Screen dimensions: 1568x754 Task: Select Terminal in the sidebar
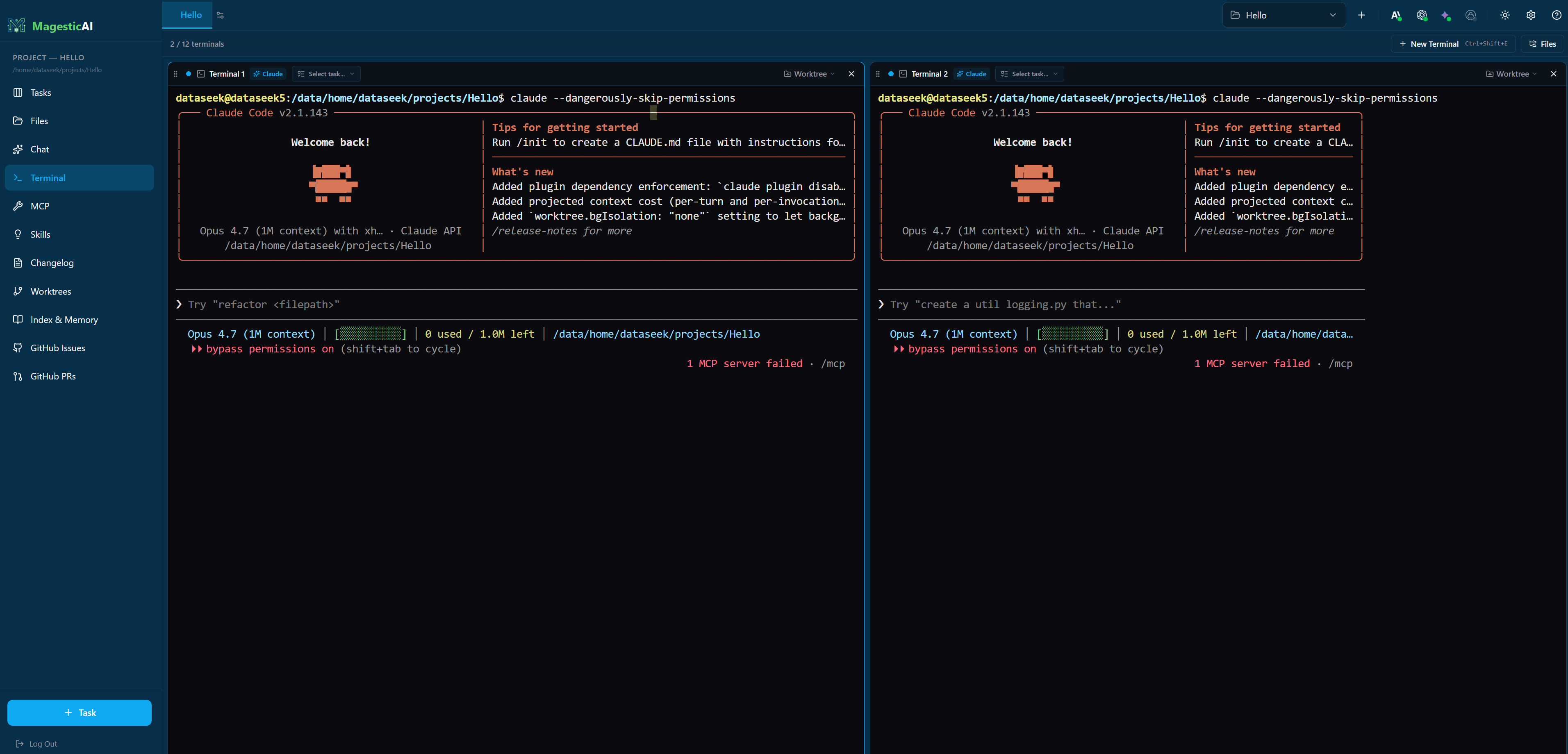tap(79, 178)
